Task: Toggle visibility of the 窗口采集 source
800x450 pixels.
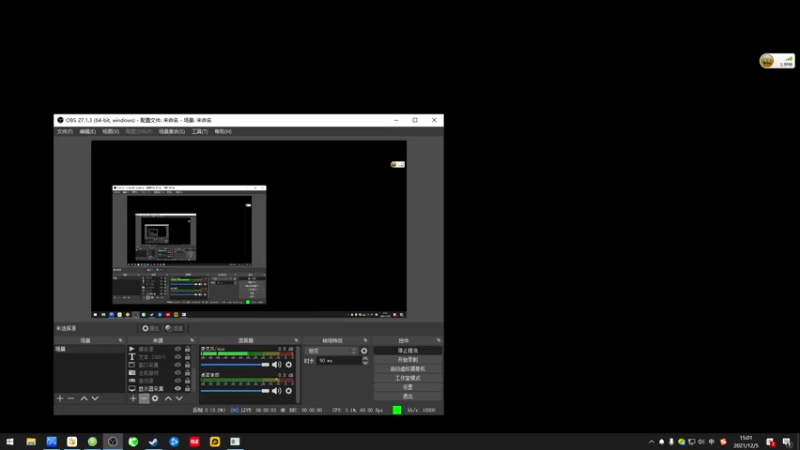Action: click(x=178, y=365)
